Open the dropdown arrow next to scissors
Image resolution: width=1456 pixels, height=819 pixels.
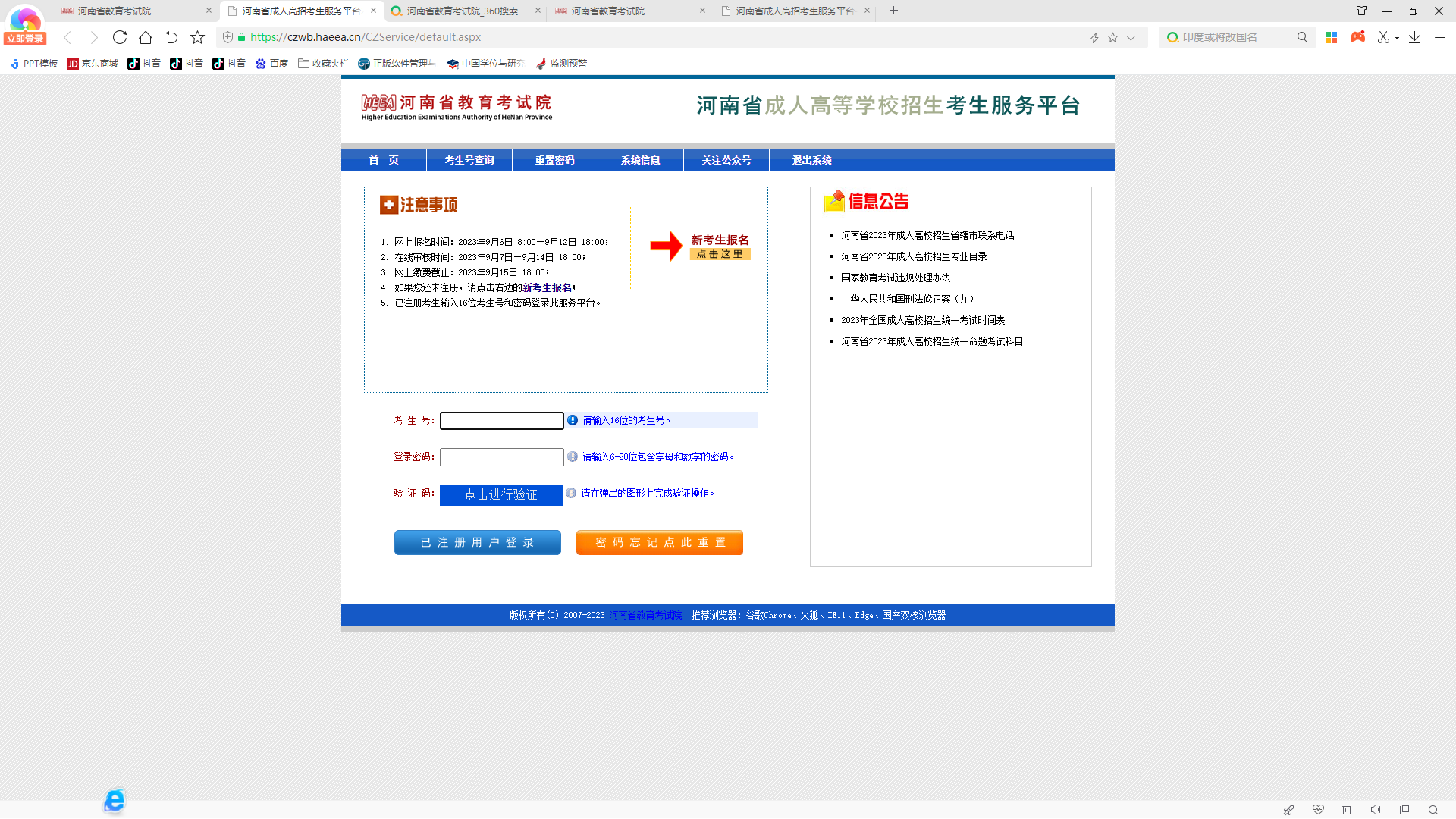[1397, 38]
